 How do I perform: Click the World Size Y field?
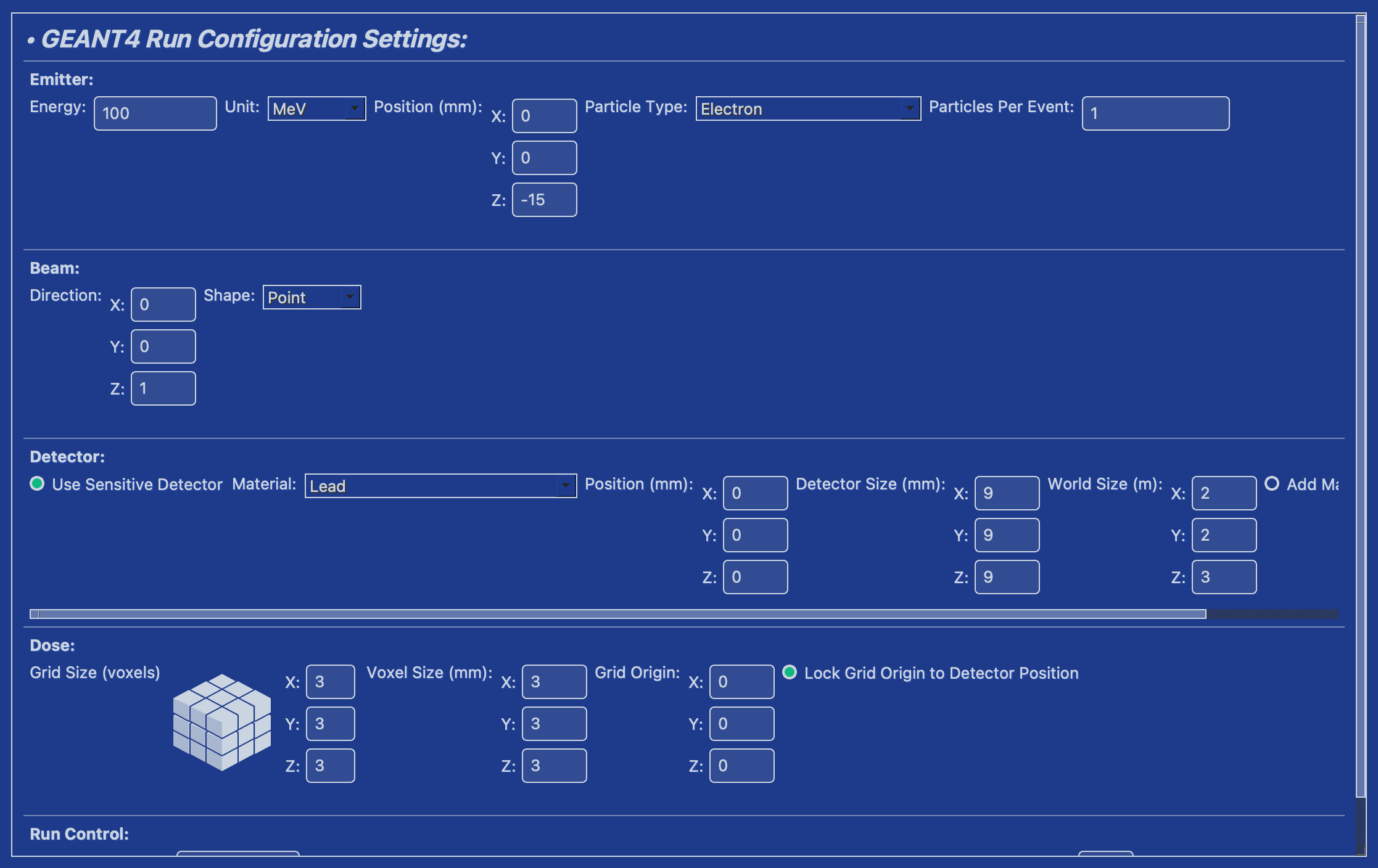[x=1224, y=535]
